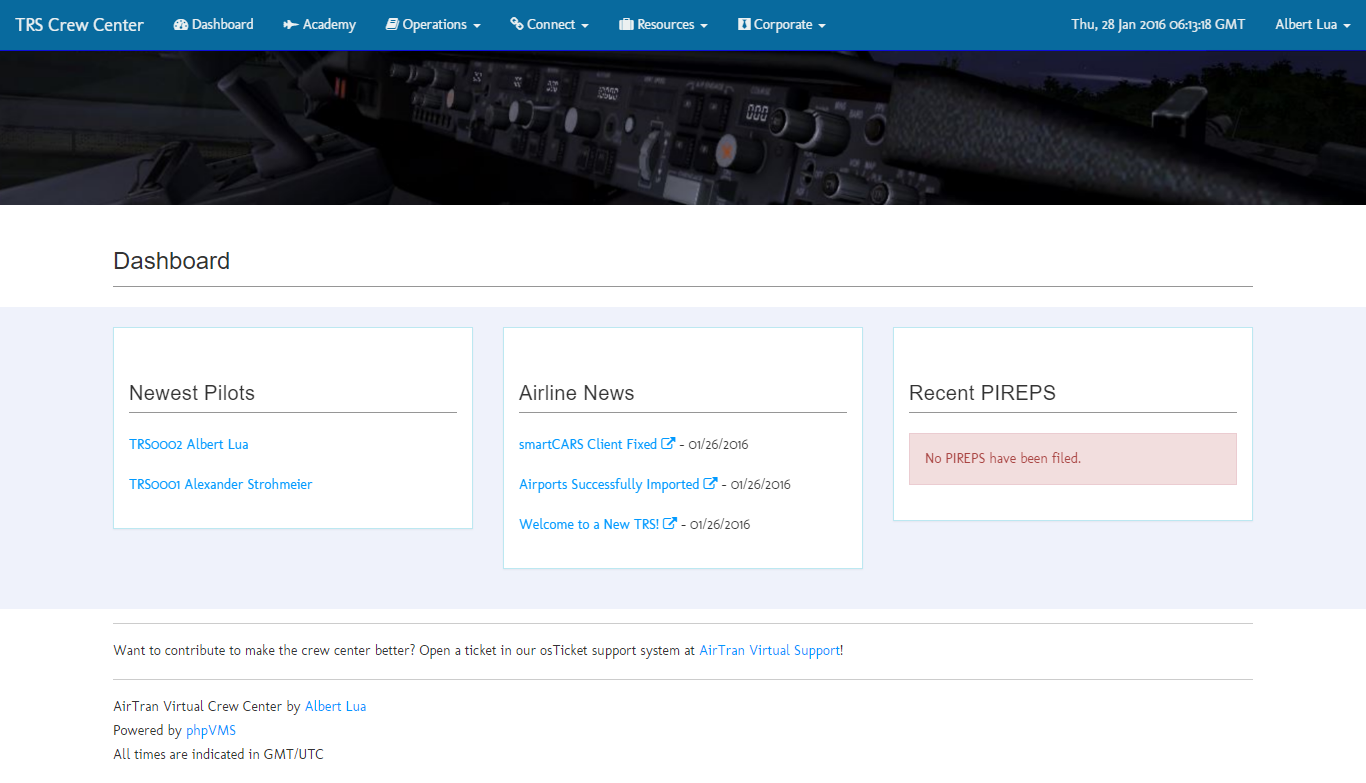1366x783 pixels.
Task: Click the 'AirTran Virtual Crew Center by' text
Action: pos(207,706)
